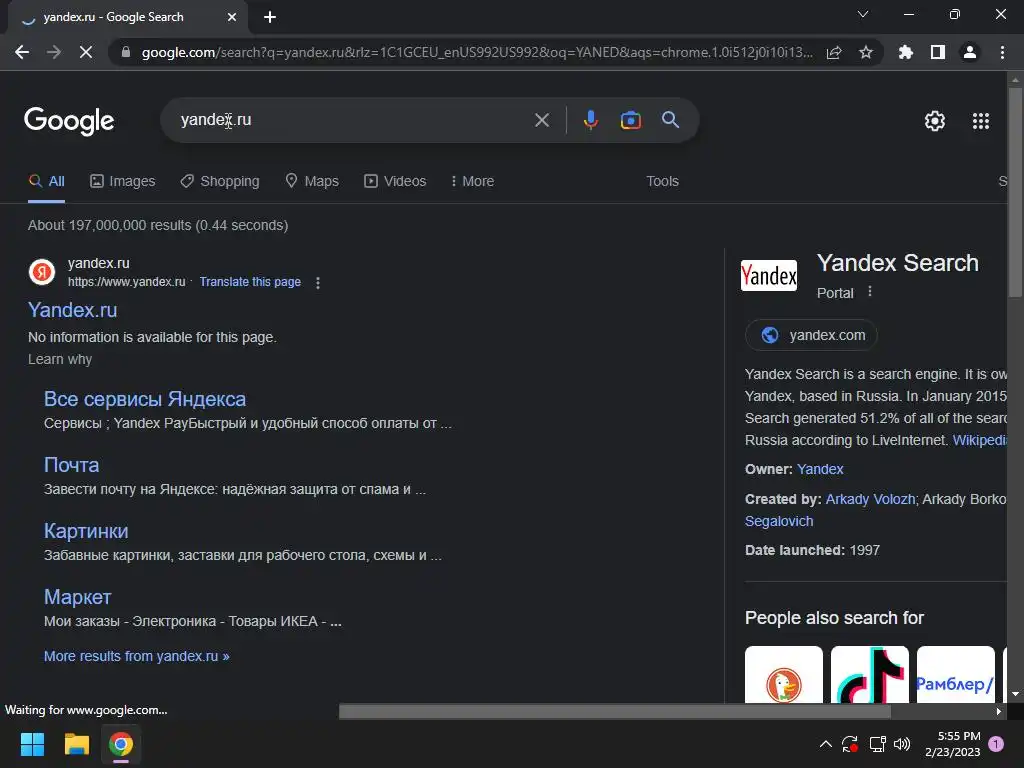
Task: Close the yandex.ru Google Search tab
Action: (x=232, y=17)
